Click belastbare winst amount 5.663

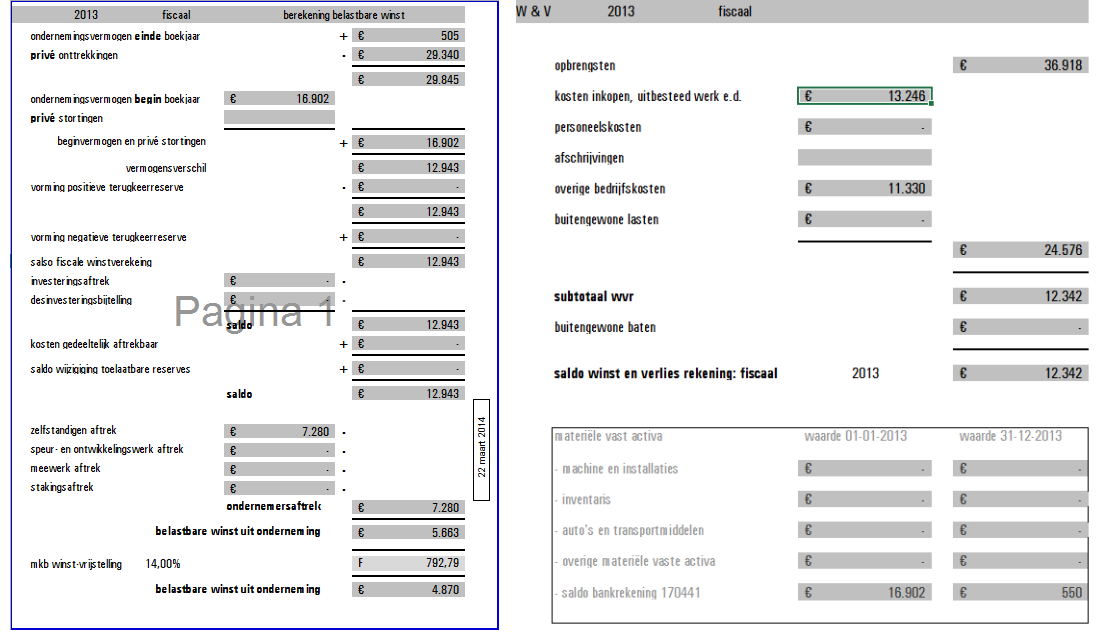point(408,532)
